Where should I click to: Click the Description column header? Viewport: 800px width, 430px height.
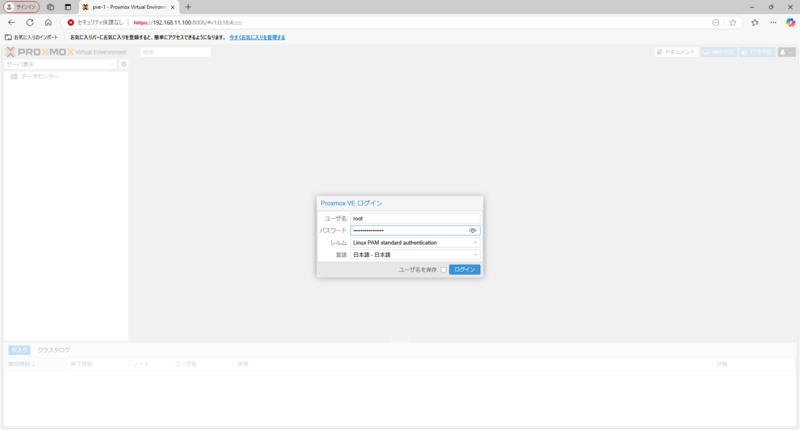pos(472,364)
